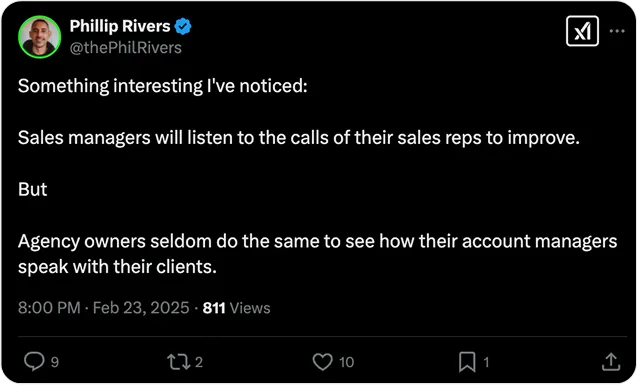Click the blue verified checkmark badge
The image size is (637, 385).
[x=183, y=26]
